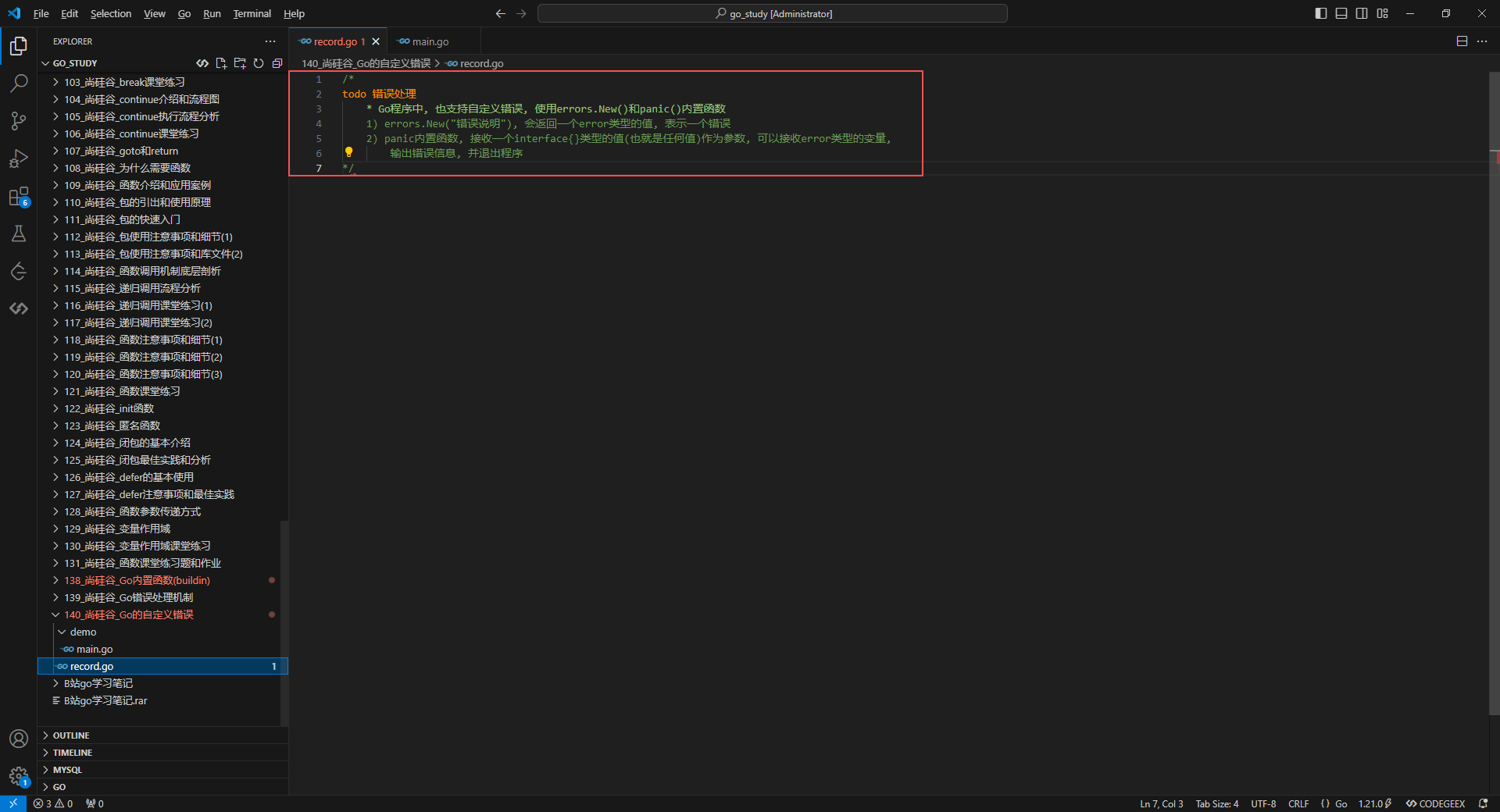This screenshot has height=812, width=1500.
Task: Expand the MYSQL section
Action: point(163,770)
